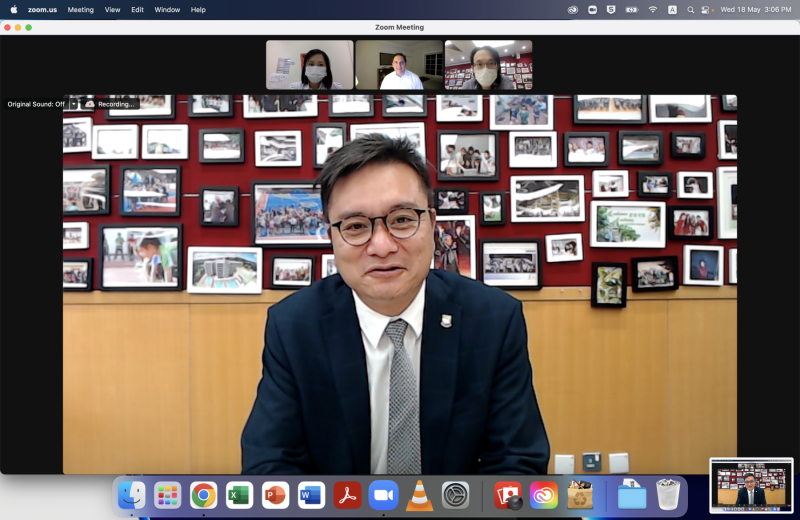Open the View menu
Image resolution: width=800 pixels, height=520 pixels.
point(112,10)
